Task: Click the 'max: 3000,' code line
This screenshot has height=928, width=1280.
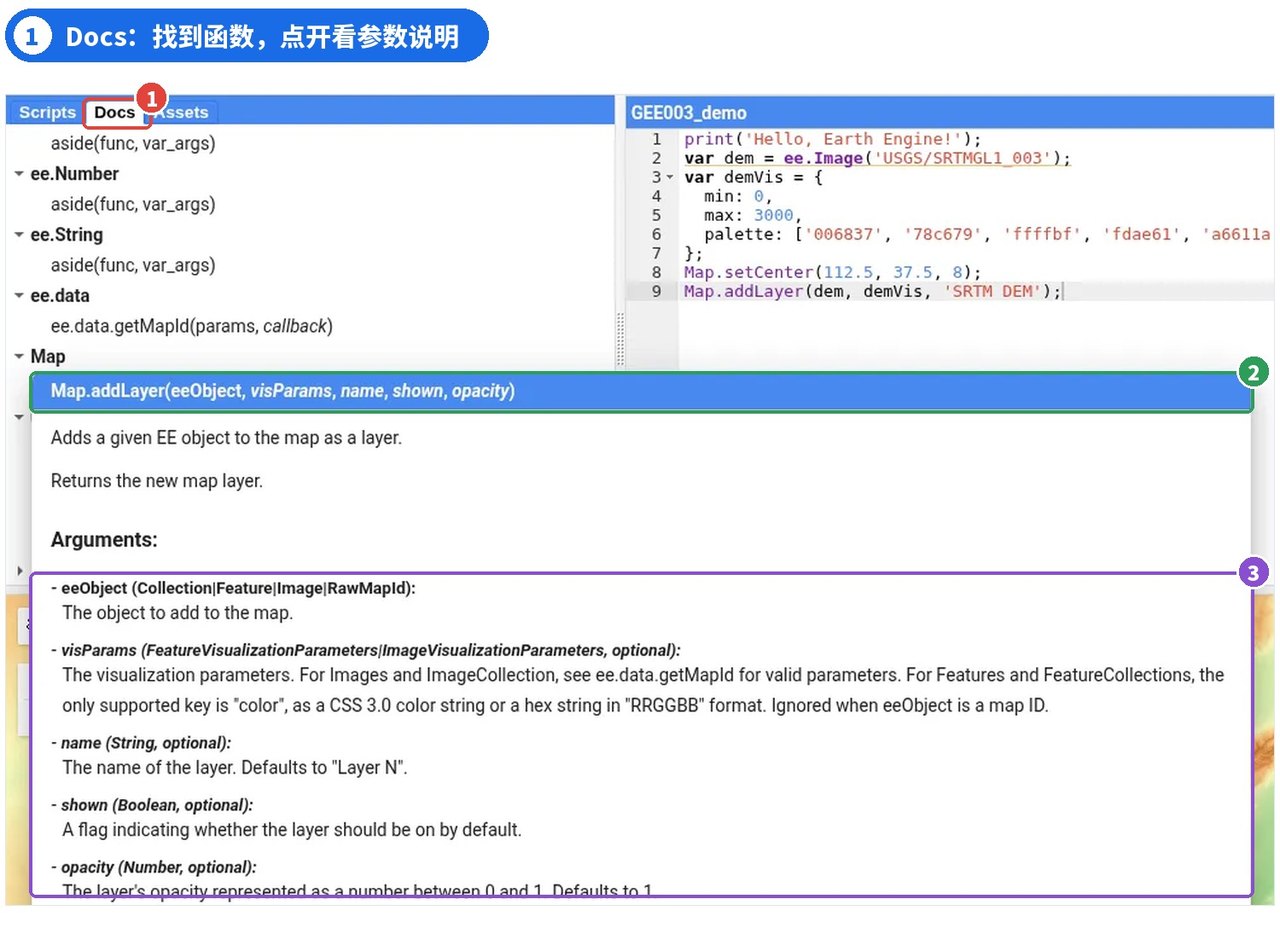Action: [x=752, y=215]
